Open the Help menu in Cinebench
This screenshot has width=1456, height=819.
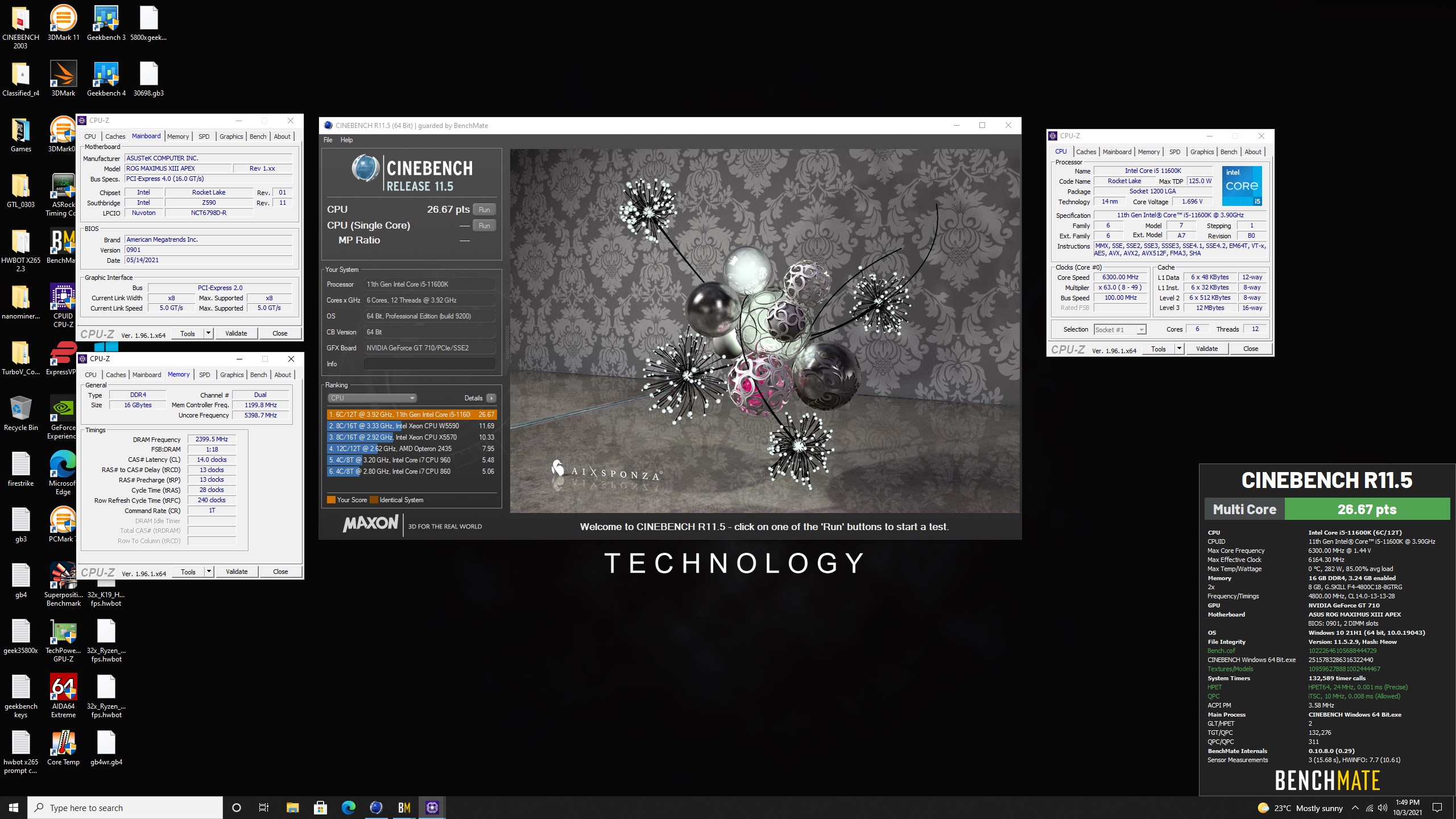coord(346,140)
